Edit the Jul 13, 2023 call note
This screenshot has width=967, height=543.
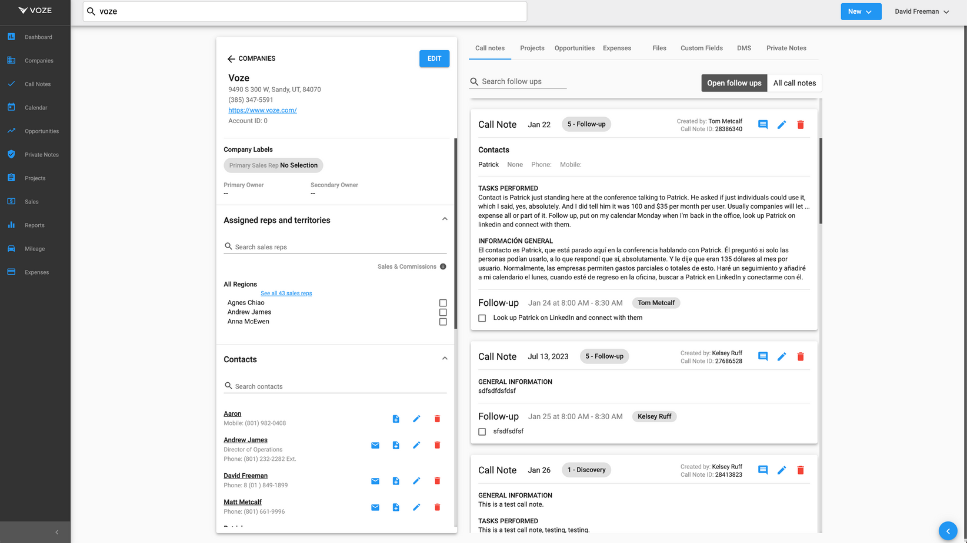tap(781, 357)
